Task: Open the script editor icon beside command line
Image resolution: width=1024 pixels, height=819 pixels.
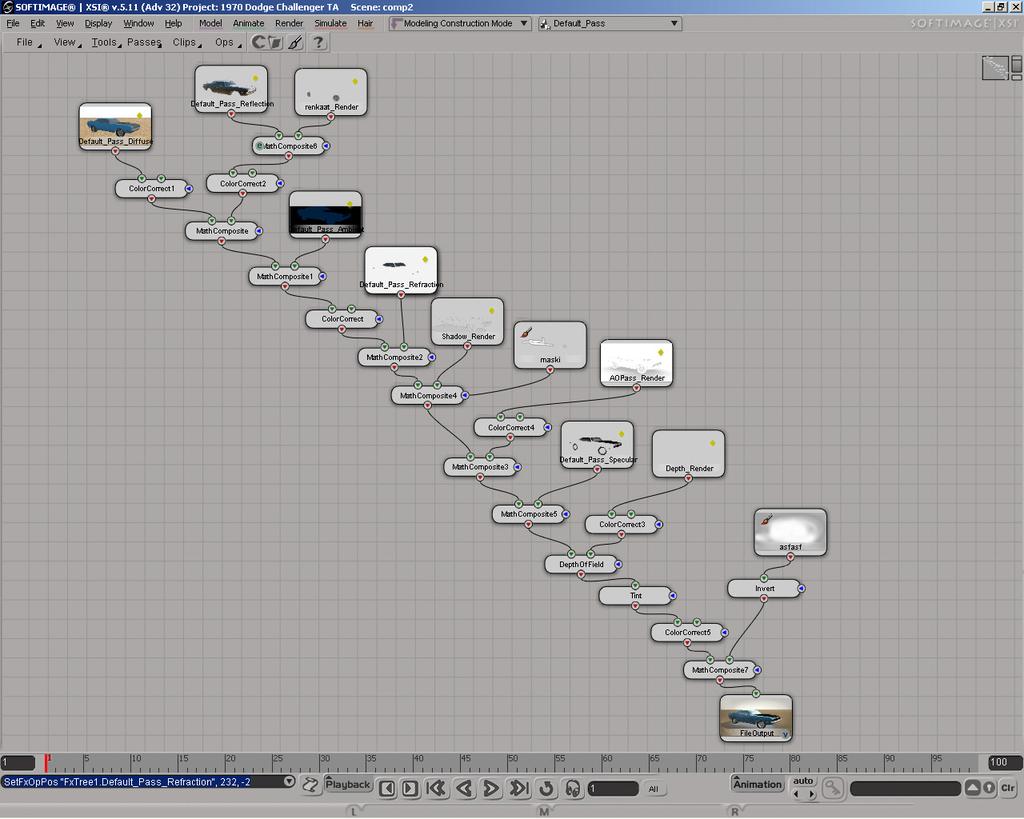Action: [x=310, y=785]
